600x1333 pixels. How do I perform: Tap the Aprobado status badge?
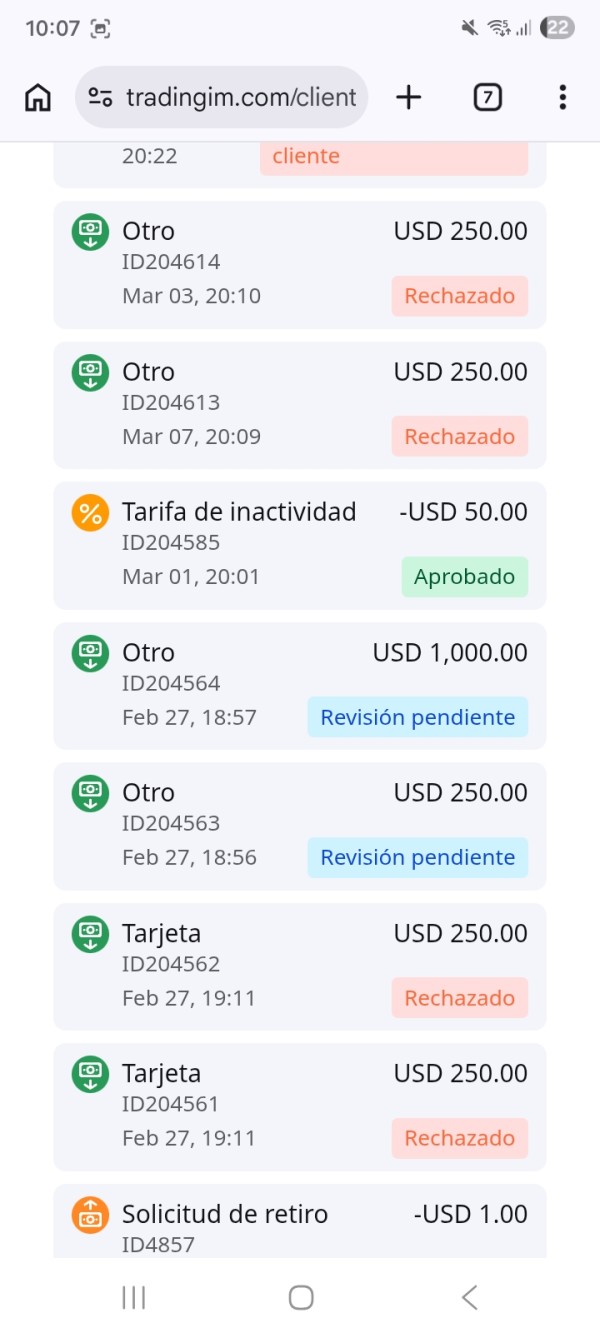click(x=464, y=577)
